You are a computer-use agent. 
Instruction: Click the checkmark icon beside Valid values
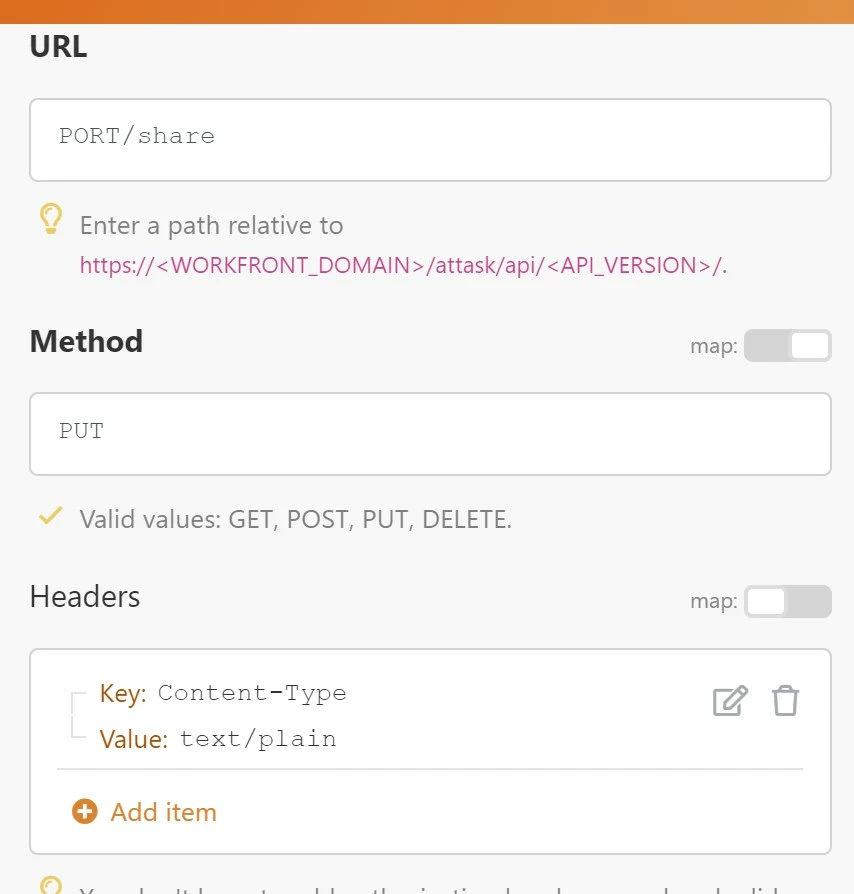click(50, 515)
